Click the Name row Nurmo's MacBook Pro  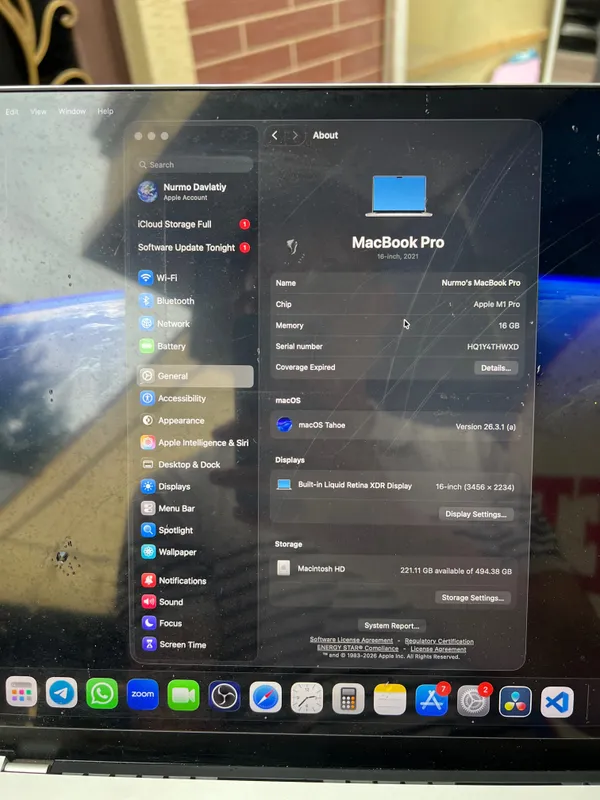coord(397,283)
